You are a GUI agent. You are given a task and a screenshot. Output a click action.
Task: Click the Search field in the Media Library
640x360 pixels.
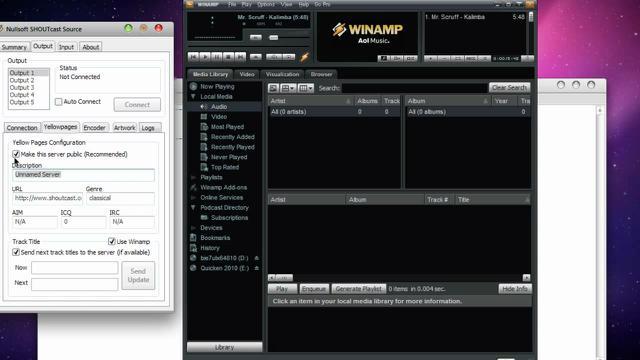tap(414, 88)
